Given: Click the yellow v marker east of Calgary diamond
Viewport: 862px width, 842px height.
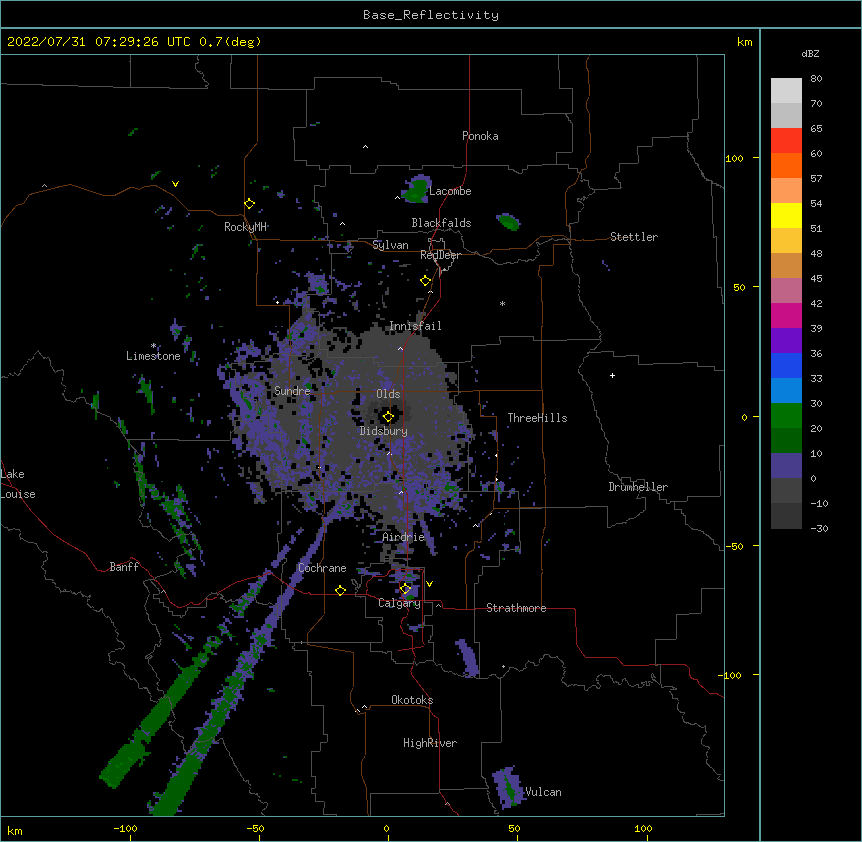Looking at the screenshot, I should (x=429, y=584).
